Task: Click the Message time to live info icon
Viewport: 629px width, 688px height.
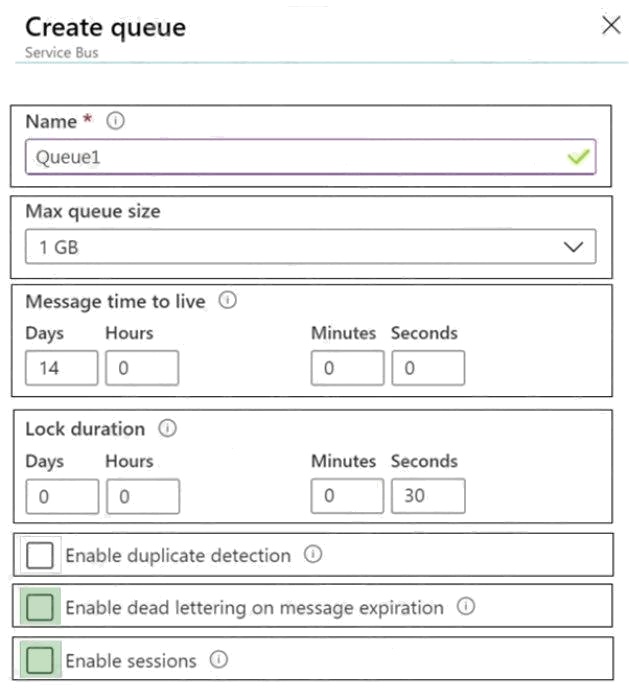Action: pos(227,301)
